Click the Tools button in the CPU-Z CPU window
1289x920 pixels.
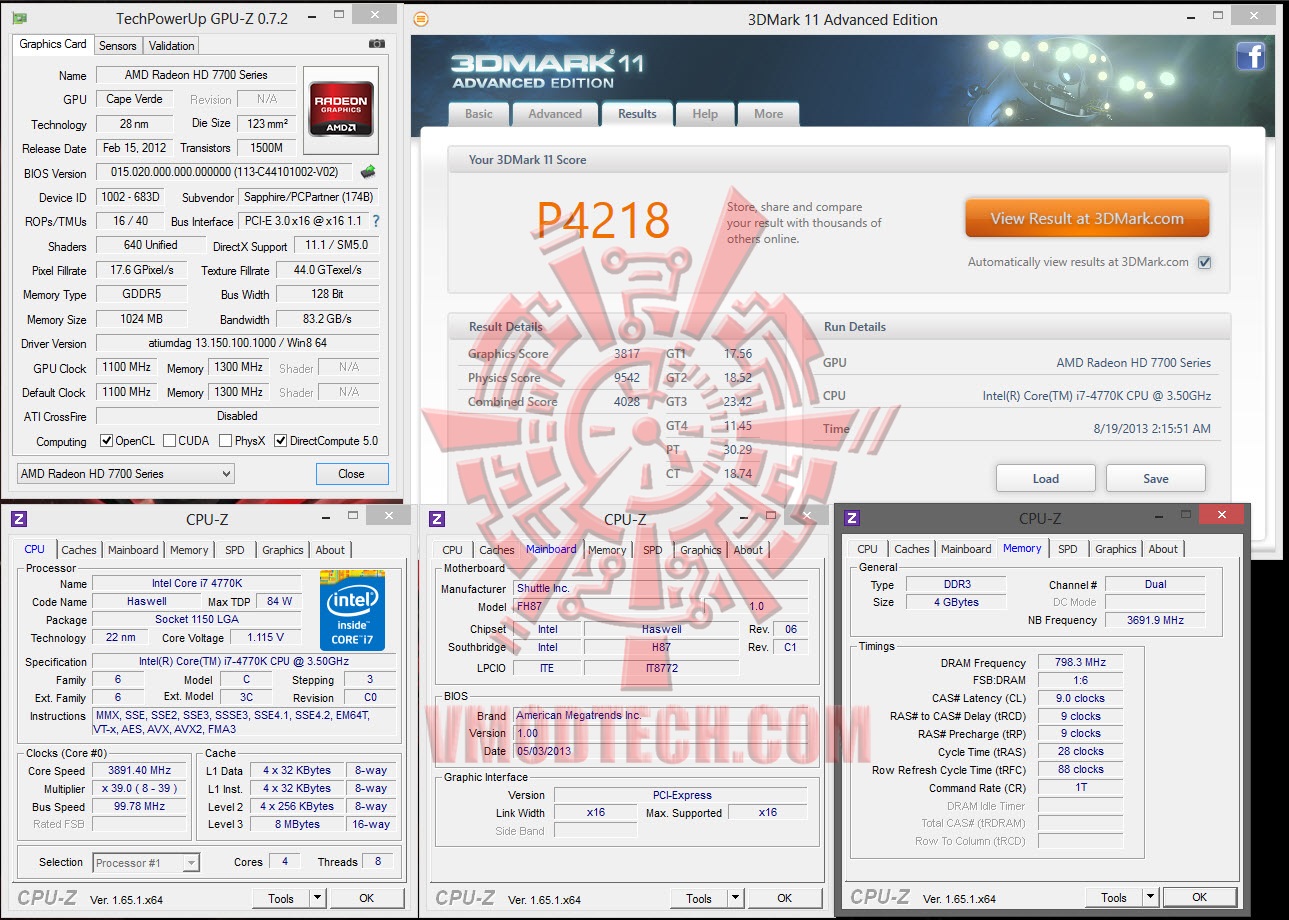pos(281,898)
